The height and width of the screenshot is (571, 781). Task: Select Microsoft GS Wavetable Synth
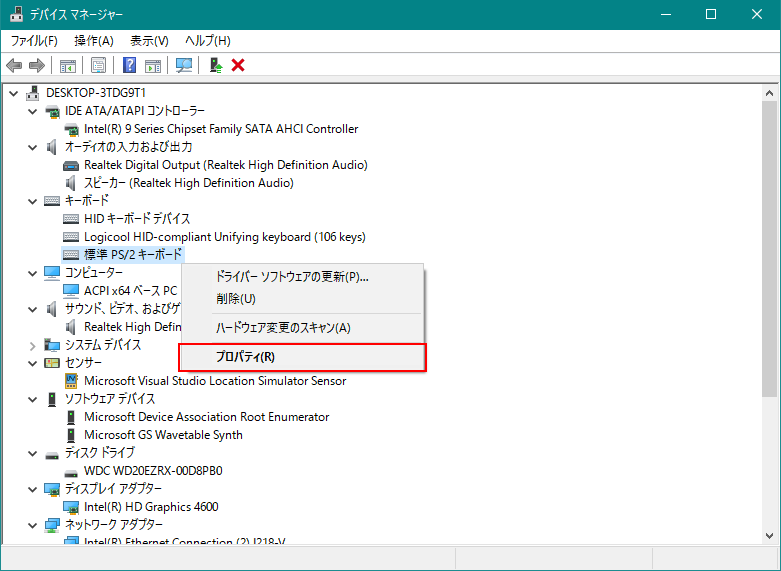163,435
